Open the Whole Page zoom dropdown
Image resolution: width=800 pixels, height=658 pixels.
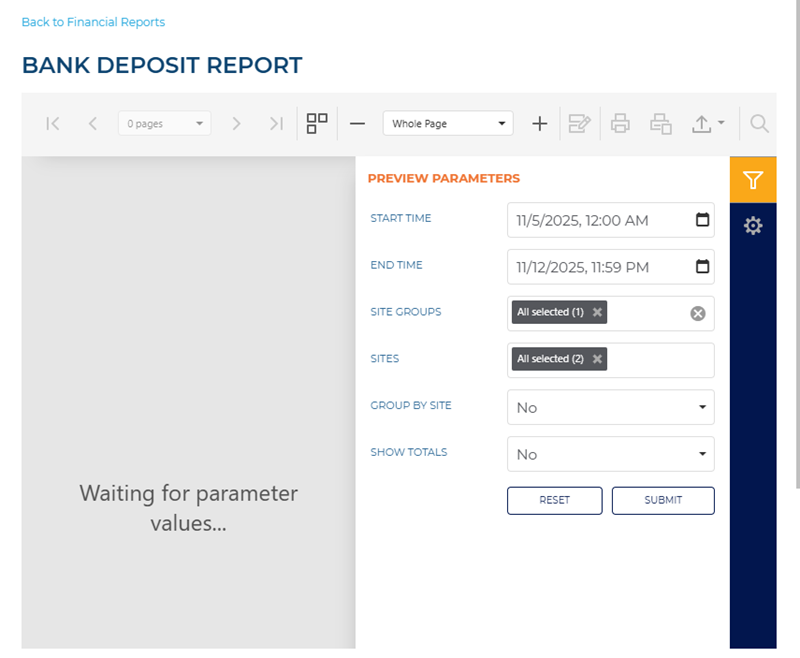click(x=447, y=124)
